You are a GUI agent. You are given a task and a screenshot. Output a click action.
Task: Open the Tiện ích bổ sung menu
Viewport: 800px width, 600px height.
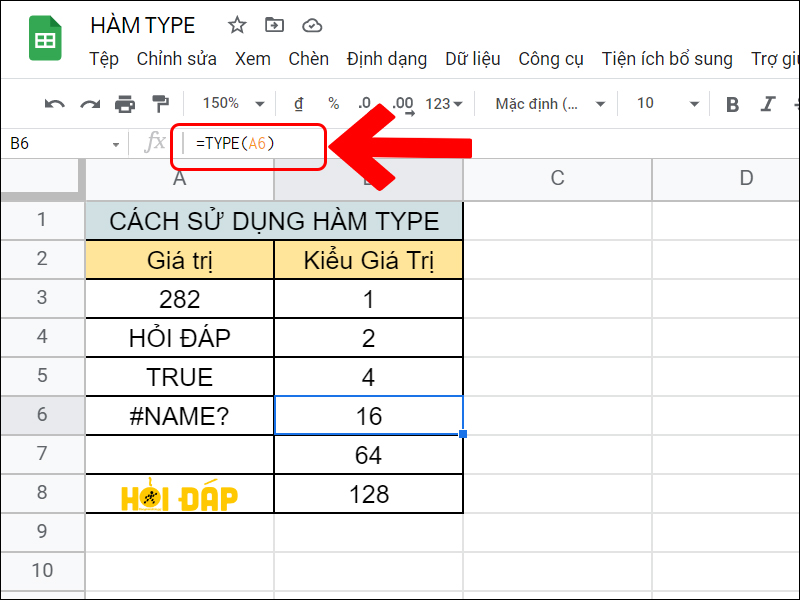click(667, 59)
